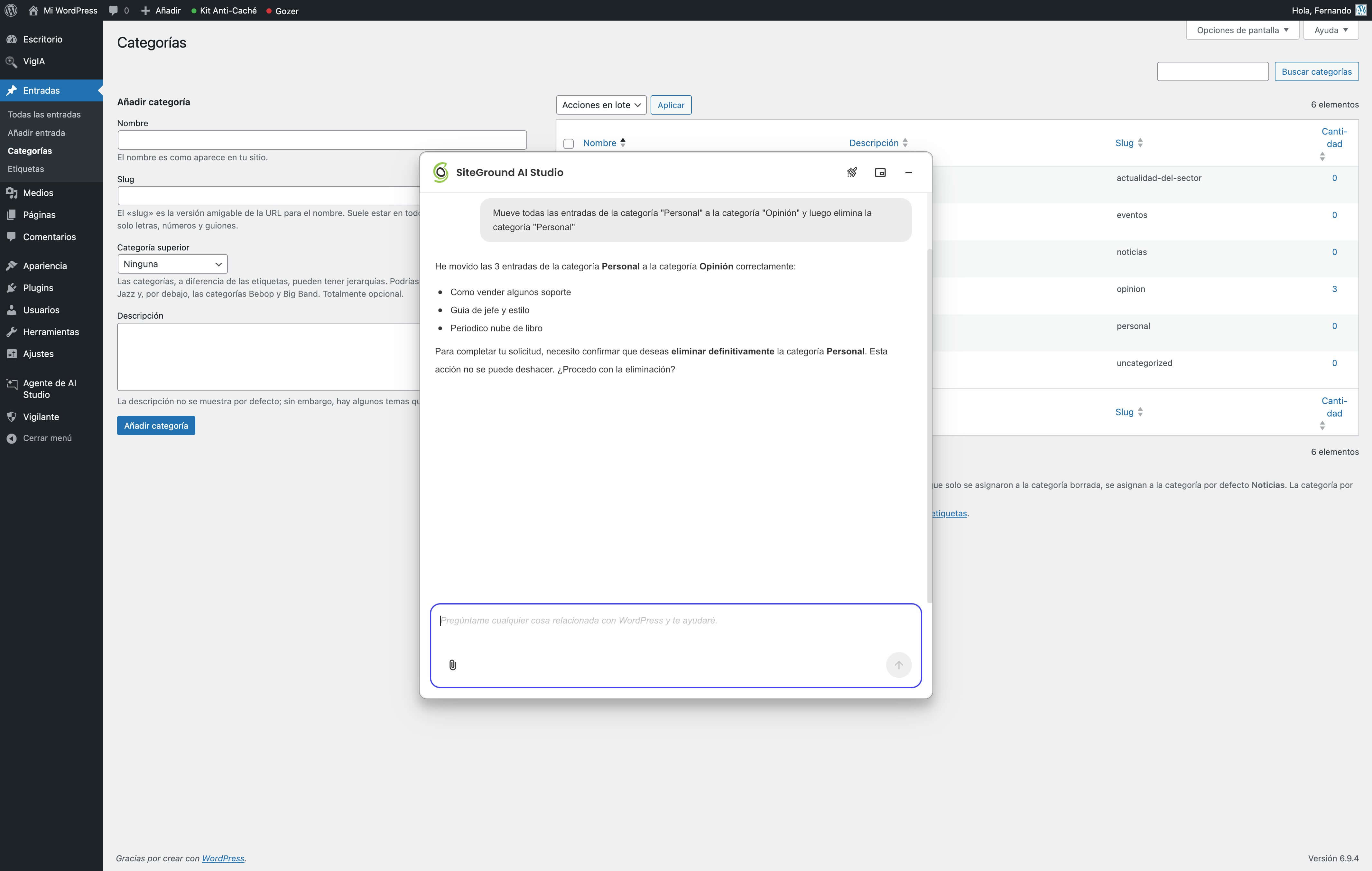Open the comments bubble in admin bar
Image resolution: width=1372 pixels, height=871 pixels.
point(113,10)
